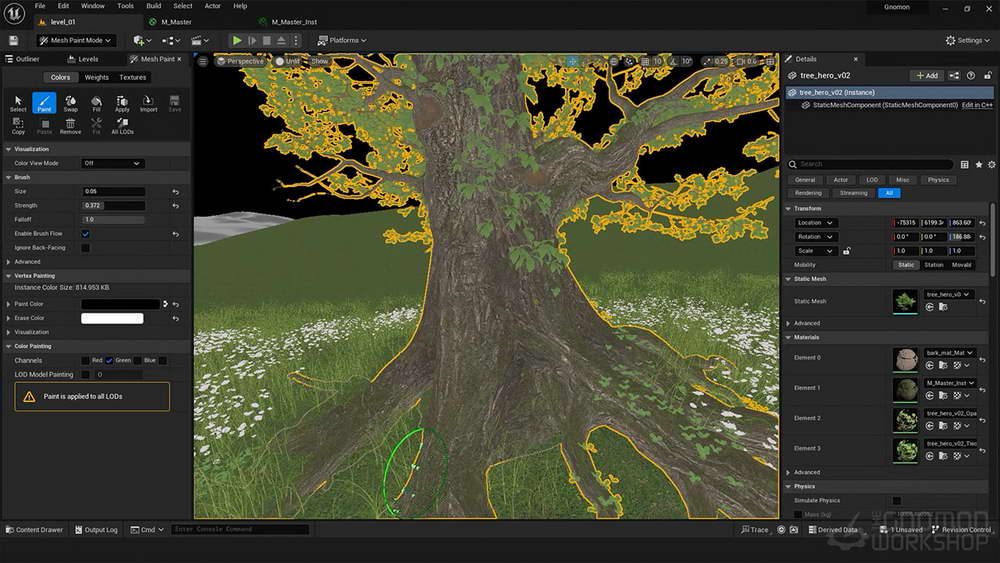Screen dimensions: 1000x563
Task: Lock the Details panel
Action: coord(987,75)
